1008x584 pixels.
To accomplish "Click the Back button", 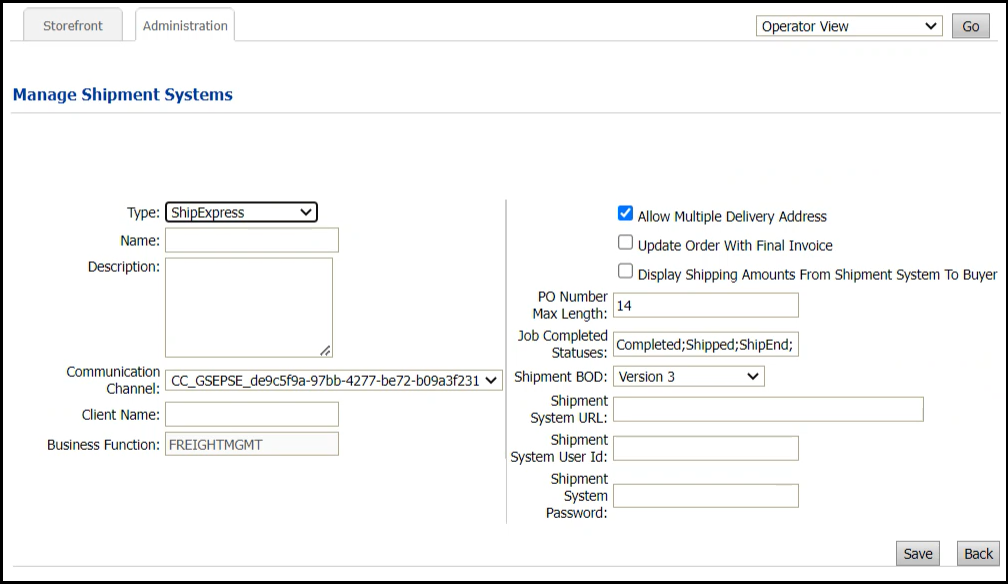I will coord(977,553).
